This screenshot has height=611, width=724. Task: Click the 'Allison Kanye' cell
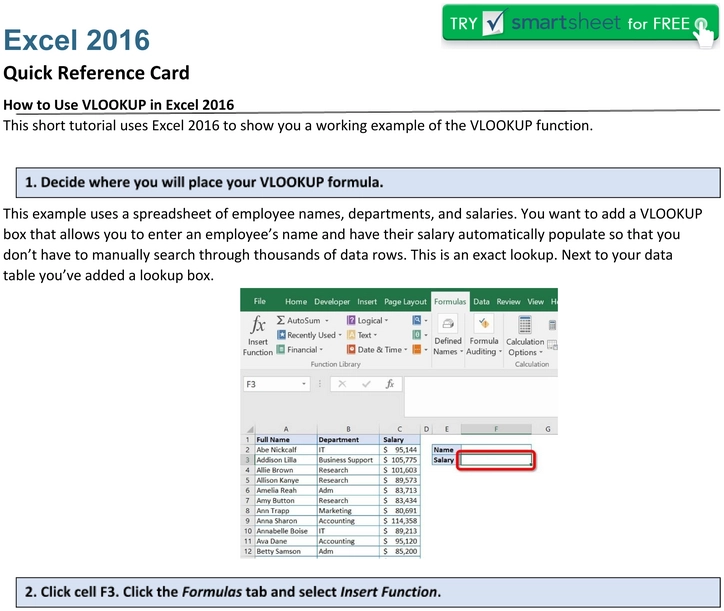coord(286,480)
